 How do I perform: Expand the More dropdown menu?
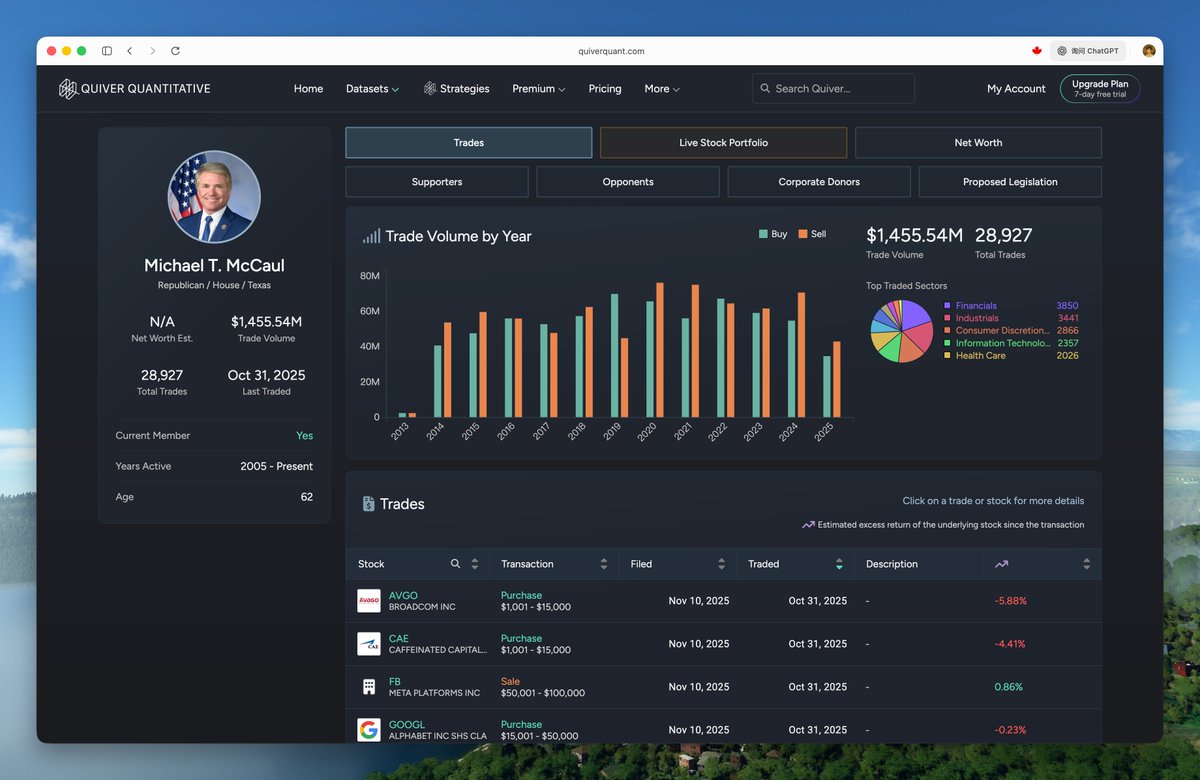point(662,89)
